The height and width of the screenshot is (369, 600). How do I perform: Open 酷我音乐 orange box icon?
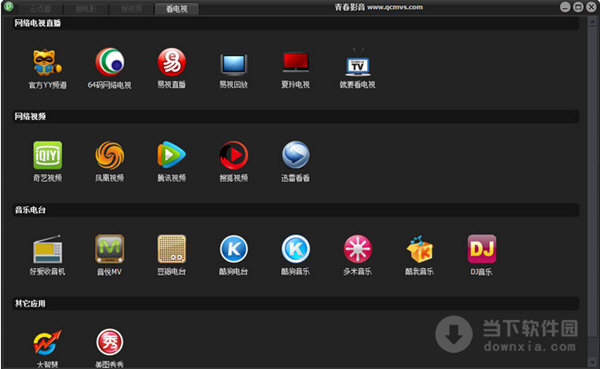[x=420, y=249]
